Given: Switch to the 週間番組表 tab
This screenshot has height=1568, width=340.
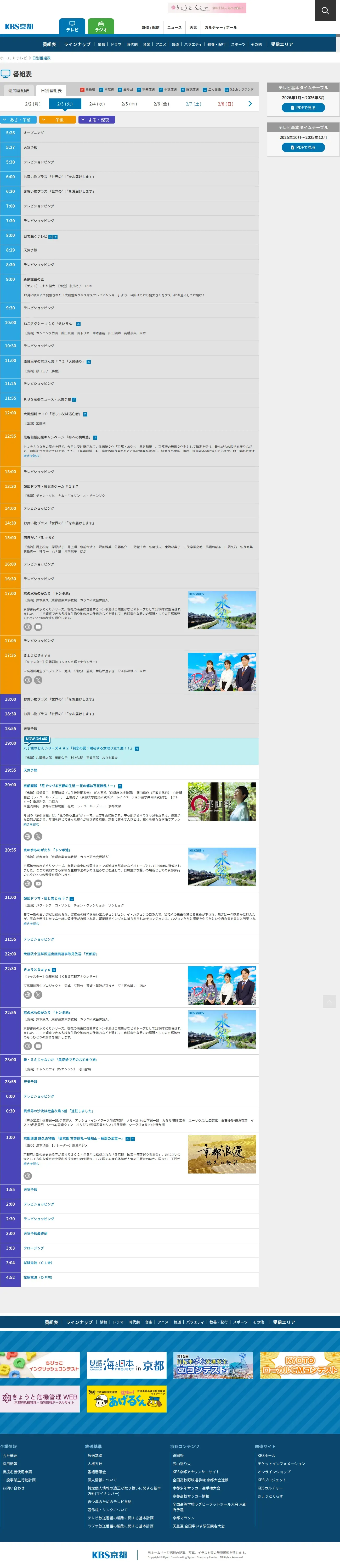Looking at the screenshot, I should pyautogui.click(x=19, y=90).
